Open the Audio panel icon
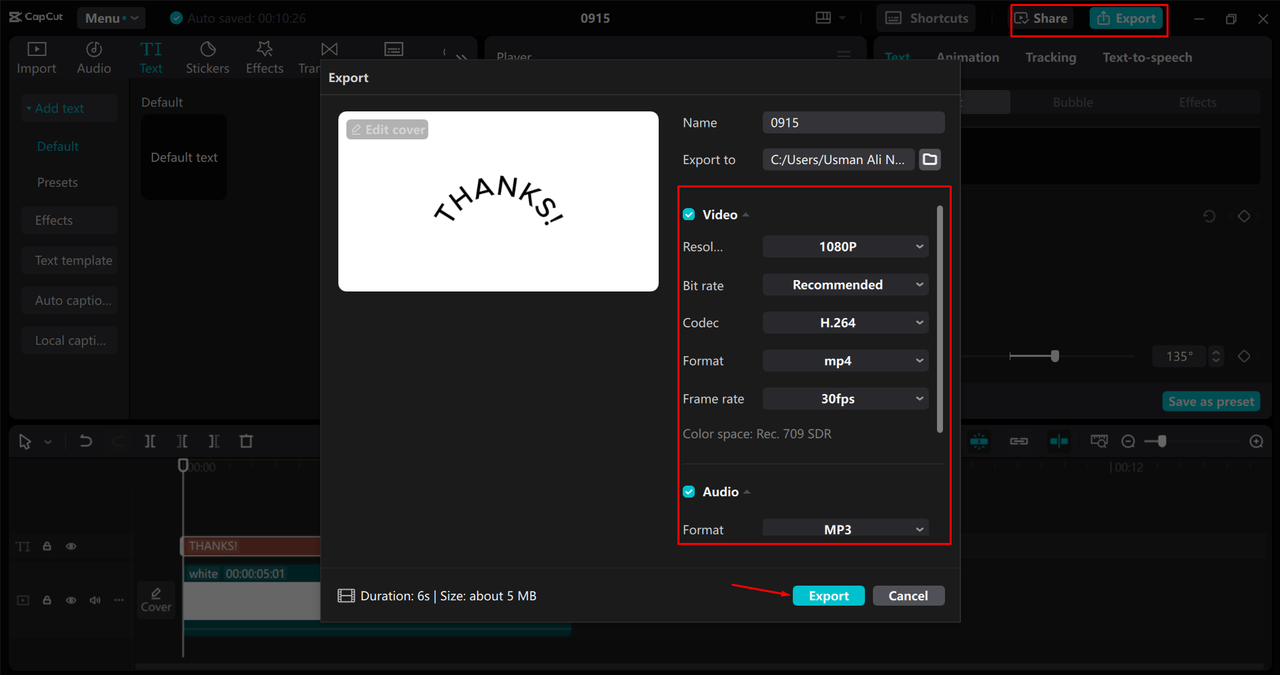 click(94, 49)
